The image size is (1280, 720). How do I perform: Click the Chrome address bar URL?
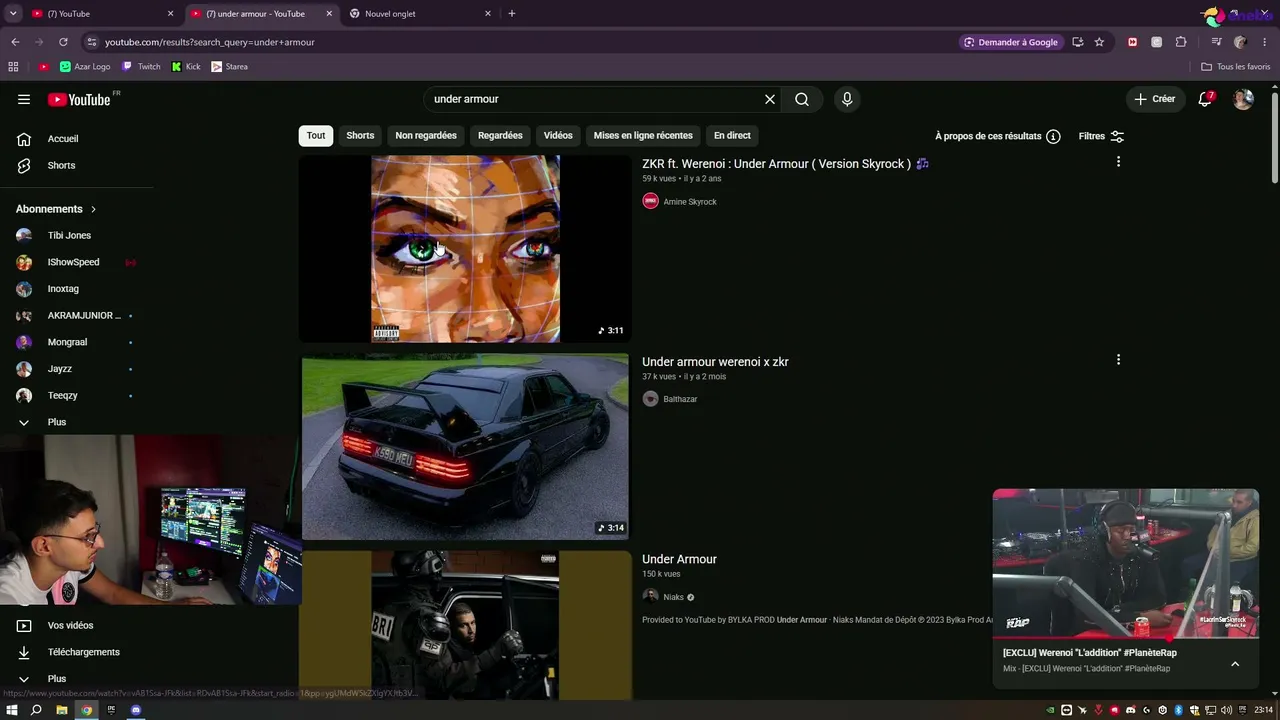pyautogui.click(x=210, y=42)
